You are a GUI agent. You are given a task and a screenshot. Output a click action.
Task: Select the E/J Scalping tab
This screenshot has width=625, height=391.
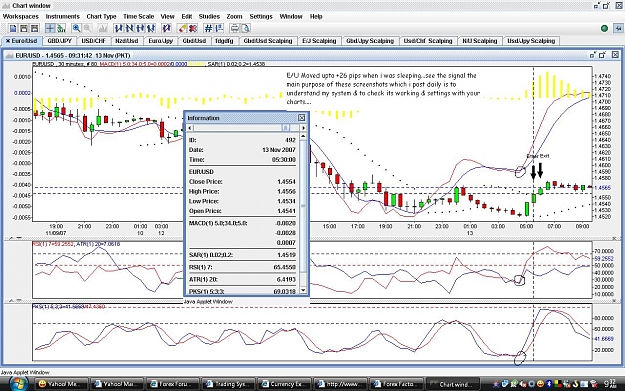point(319,41)
